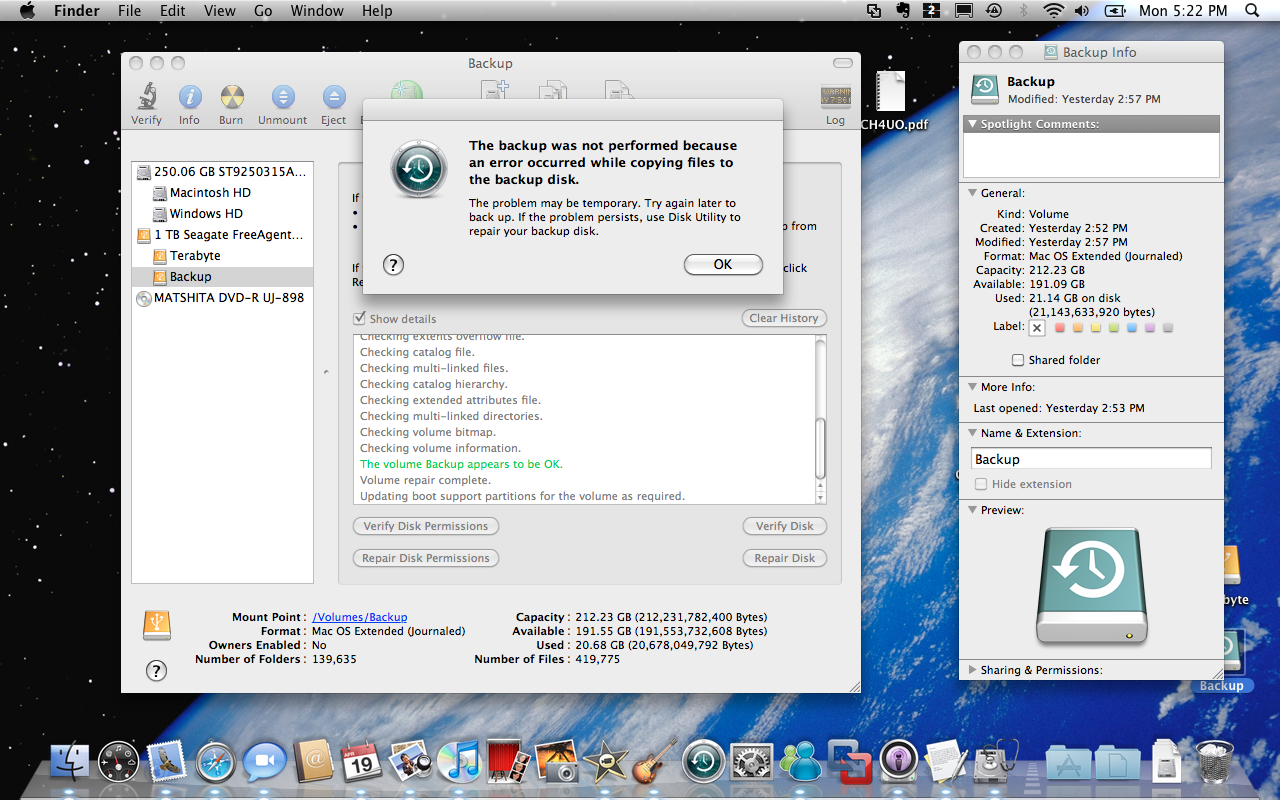Collapse the Spotlight Comments section
This screenshot has width=1280, height=800.
coord(971,124)
